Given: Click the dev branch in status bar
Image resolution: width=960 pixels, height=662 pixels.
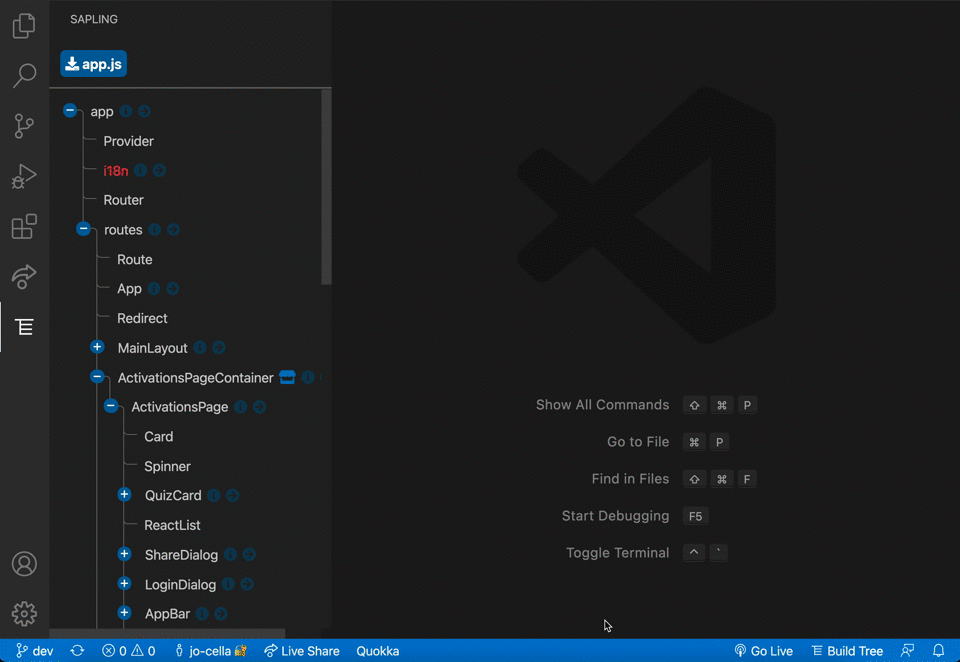Looking at the screenshot, I should pyautogui.click(x=35, y=651).
